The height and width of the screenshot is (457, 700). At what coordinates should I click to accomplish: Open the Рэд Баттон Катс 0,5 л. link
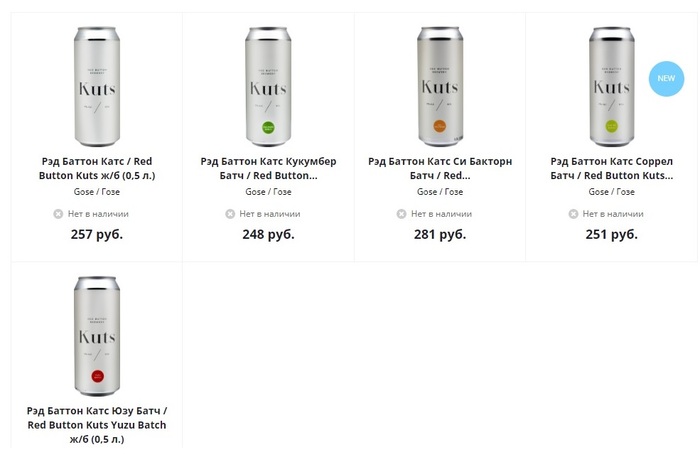tap(97, 168)
